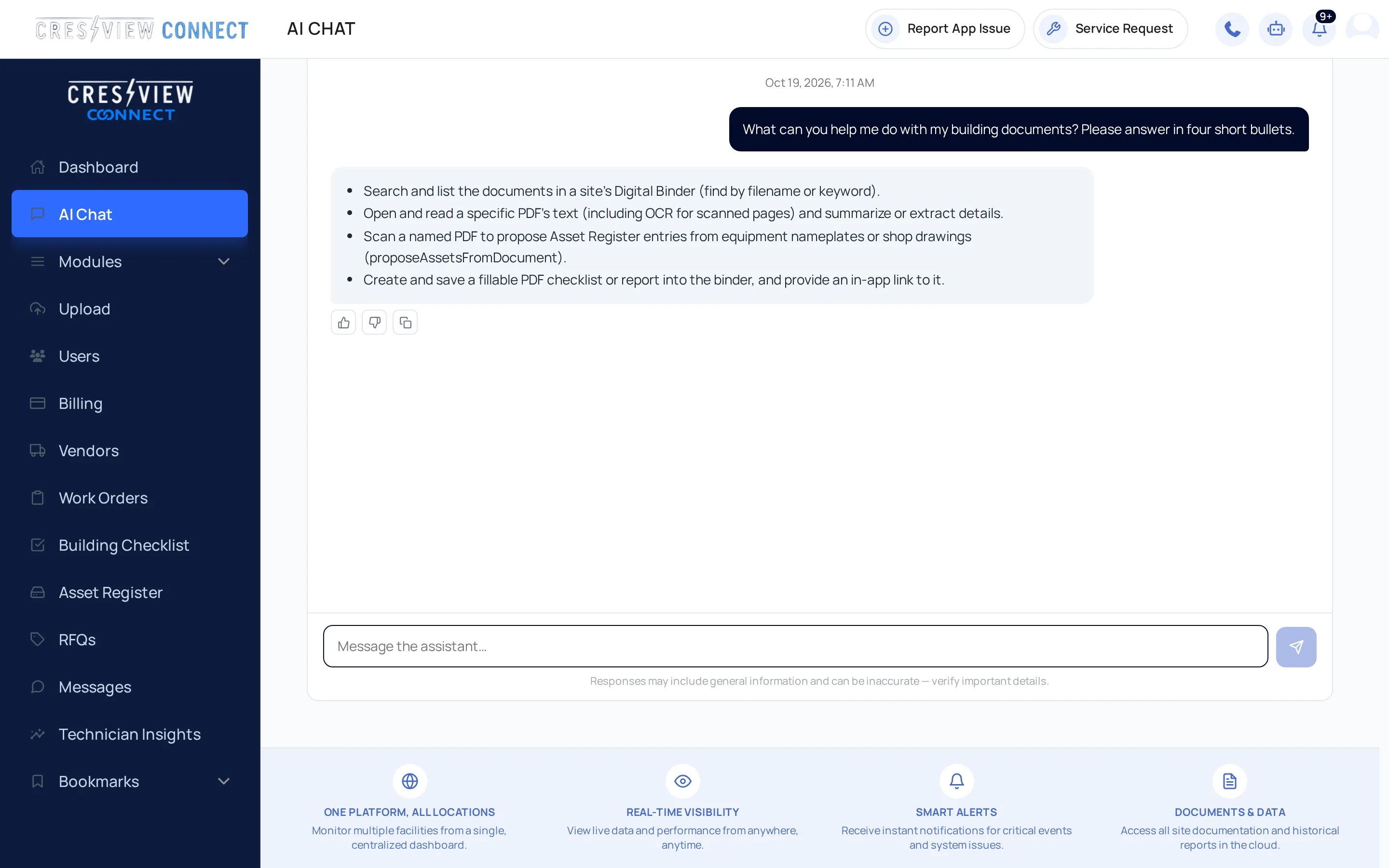Click the Dashboard home icon in sidebar
Image resolution: width=1389 pixels, height=868 pixels.
(x=37, y=167)
